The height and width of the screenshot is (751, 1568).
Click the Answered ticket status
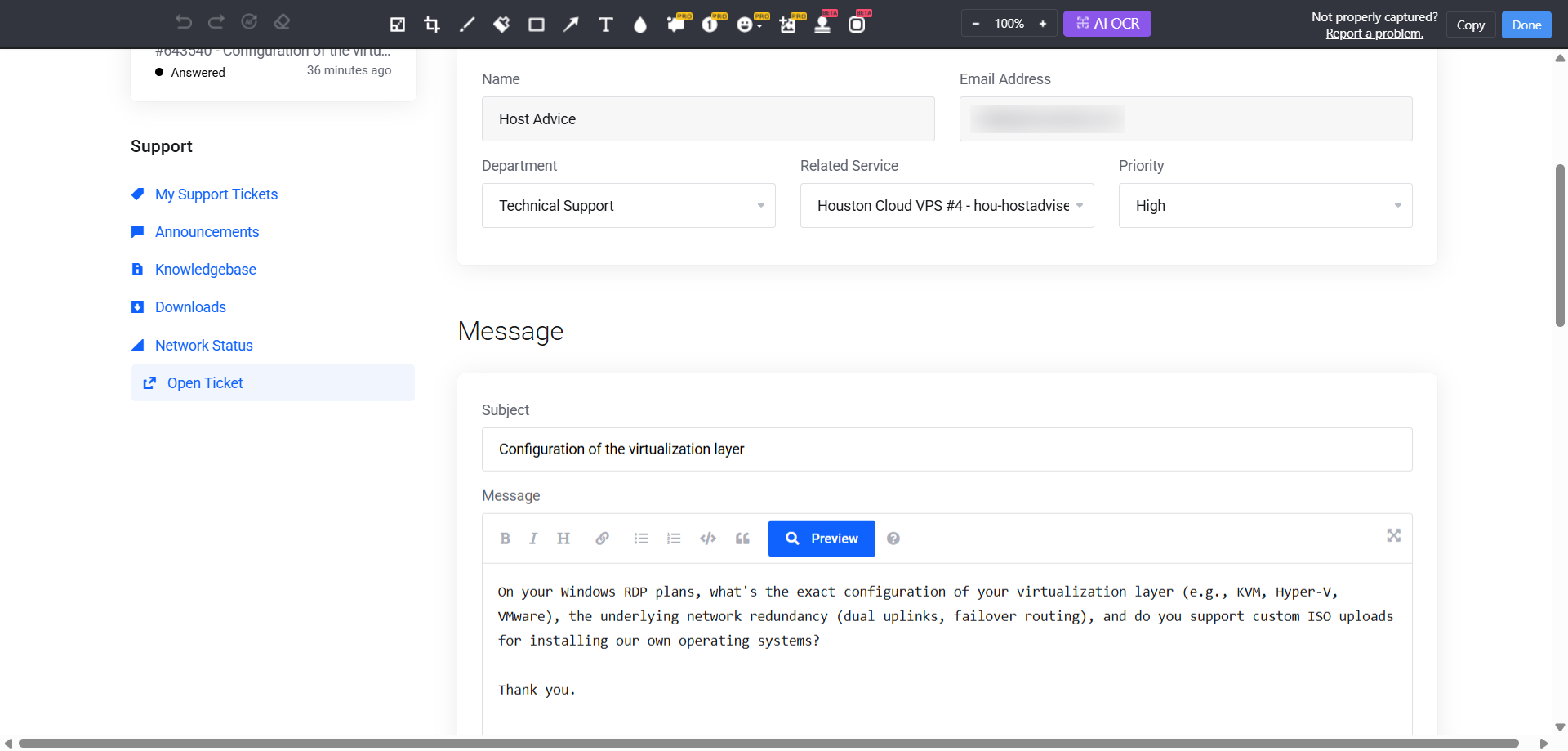[190, 73]
